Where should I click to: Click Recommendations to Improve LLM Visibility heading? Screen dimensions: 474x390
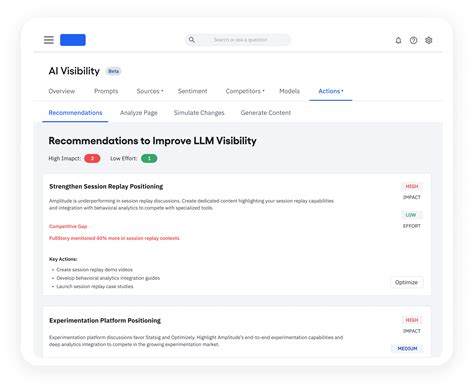[152, 141]
